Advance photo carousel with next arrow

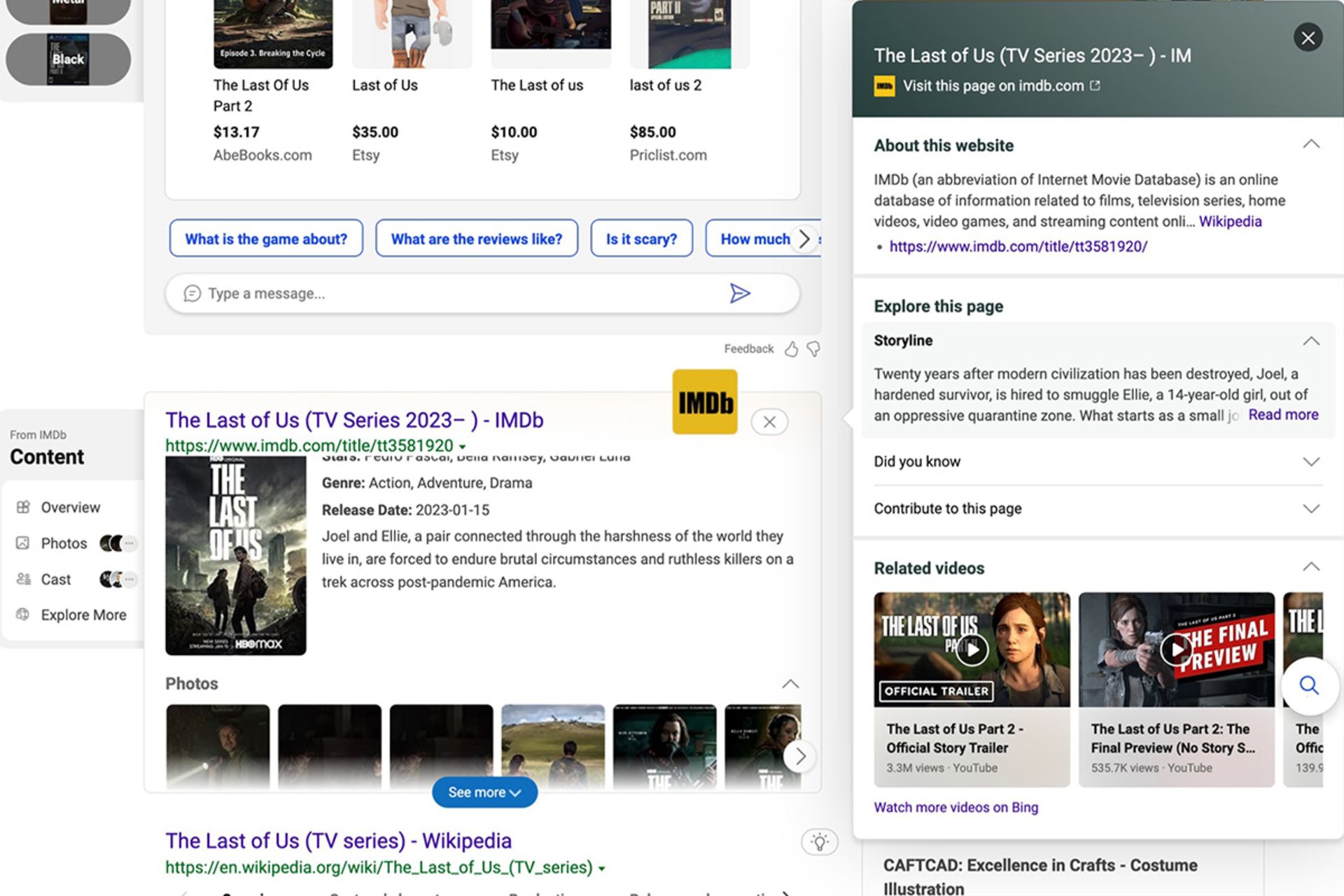[800, 756]
